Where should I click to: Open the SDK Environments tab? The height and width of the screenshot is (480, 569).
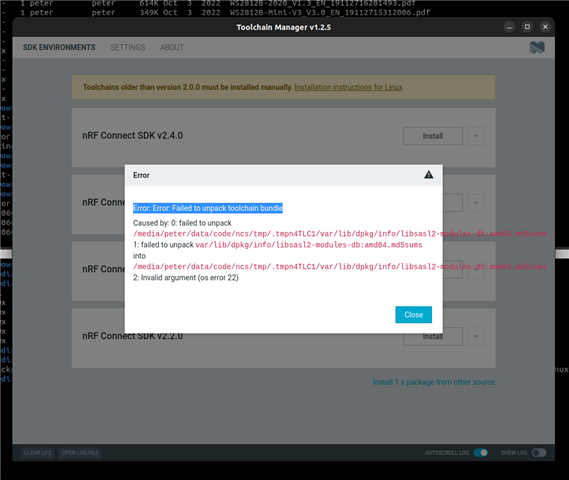pos(59,48)
